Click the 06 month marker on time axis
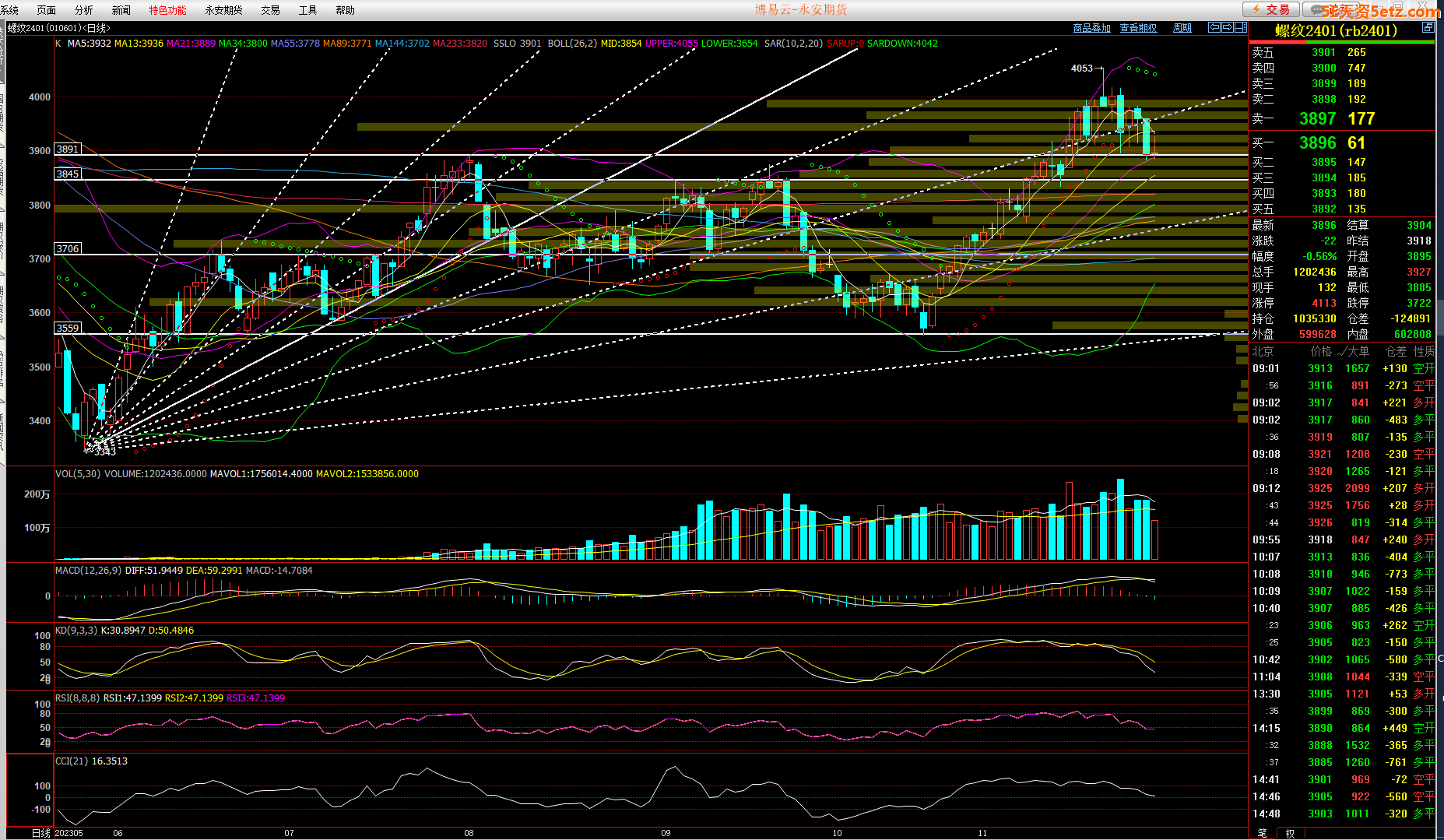1444x840 pixels. (118, 833)
